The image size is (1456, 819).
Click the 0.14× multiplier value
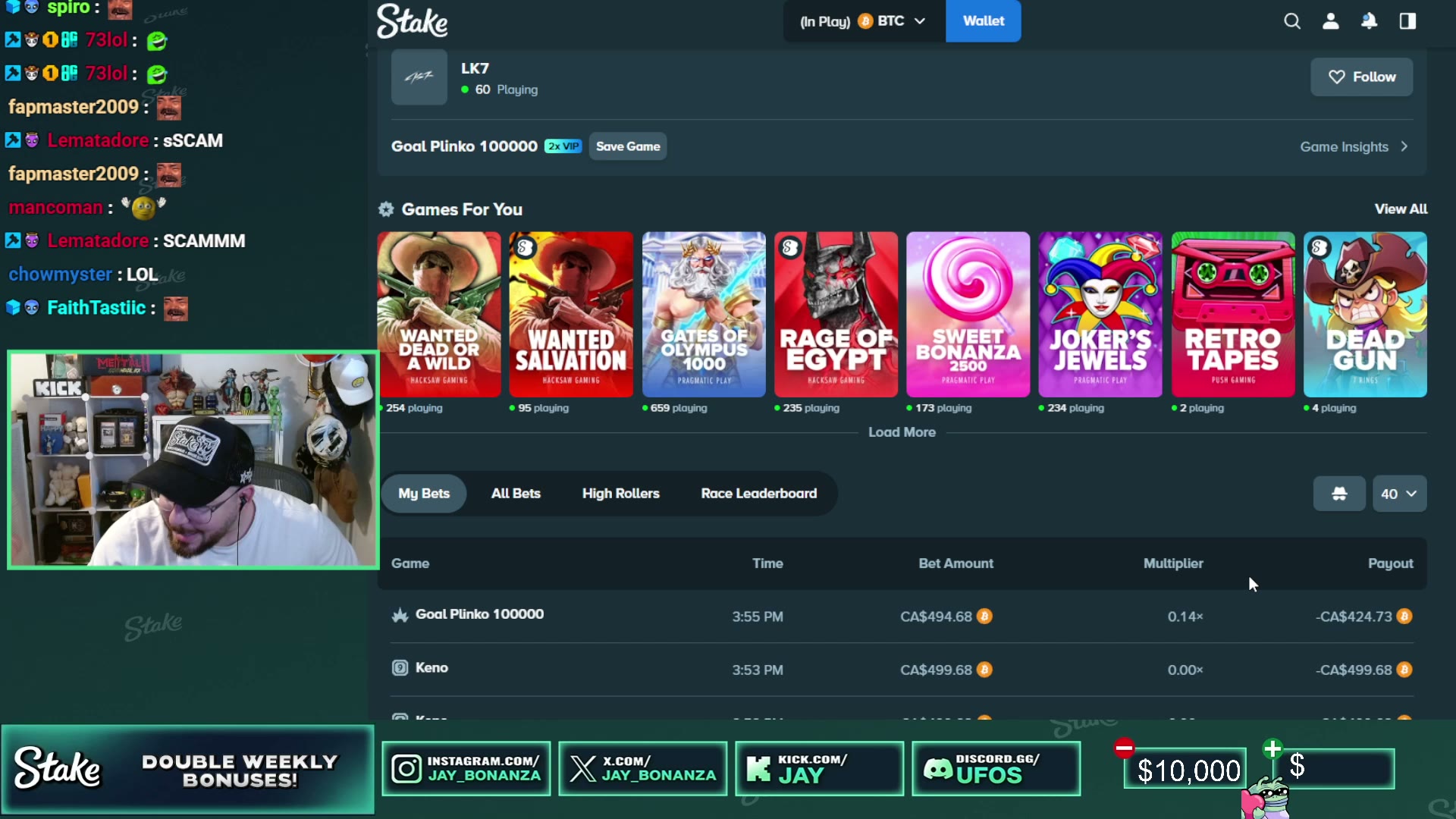1185,617
